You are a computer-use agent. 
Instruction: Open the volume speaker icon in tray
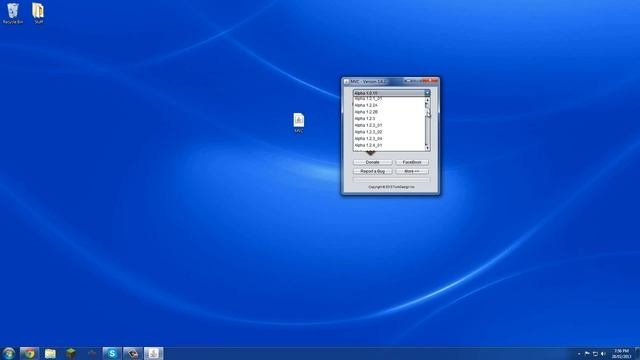coord(603,354)
